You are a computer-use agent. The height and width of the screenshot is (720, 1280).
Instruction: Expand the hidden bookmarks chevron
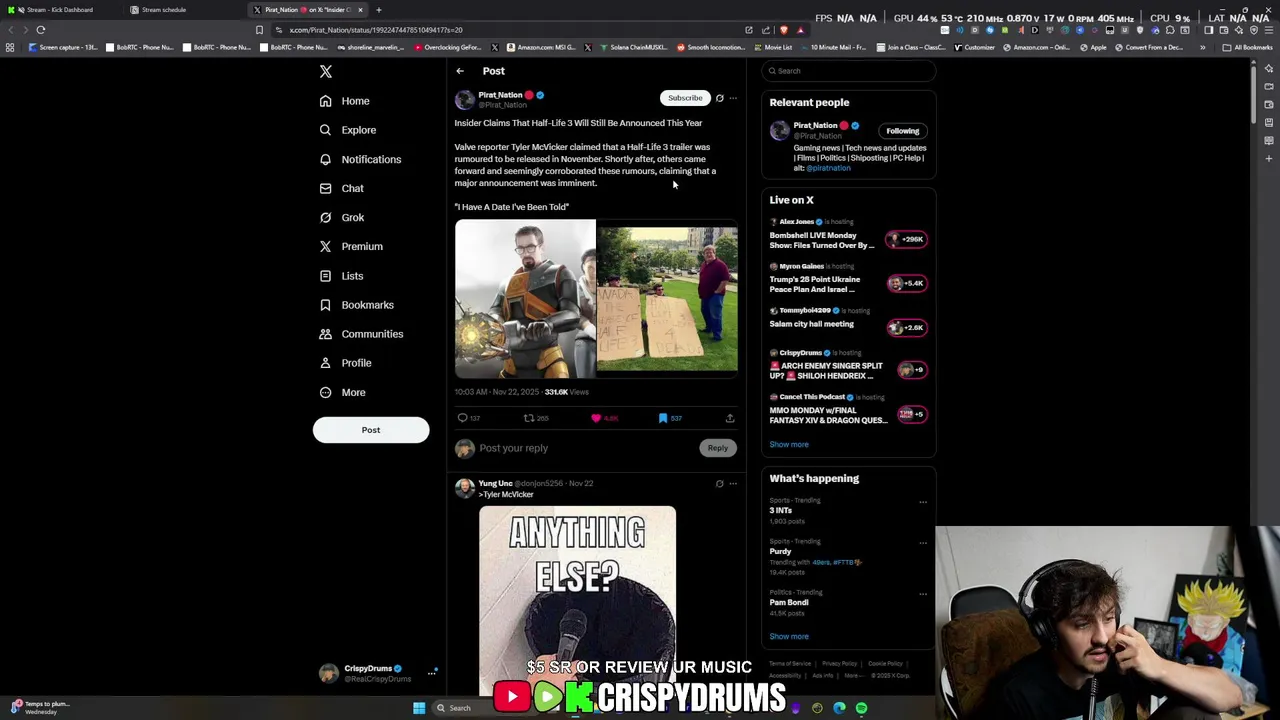tap(1202, 47)
